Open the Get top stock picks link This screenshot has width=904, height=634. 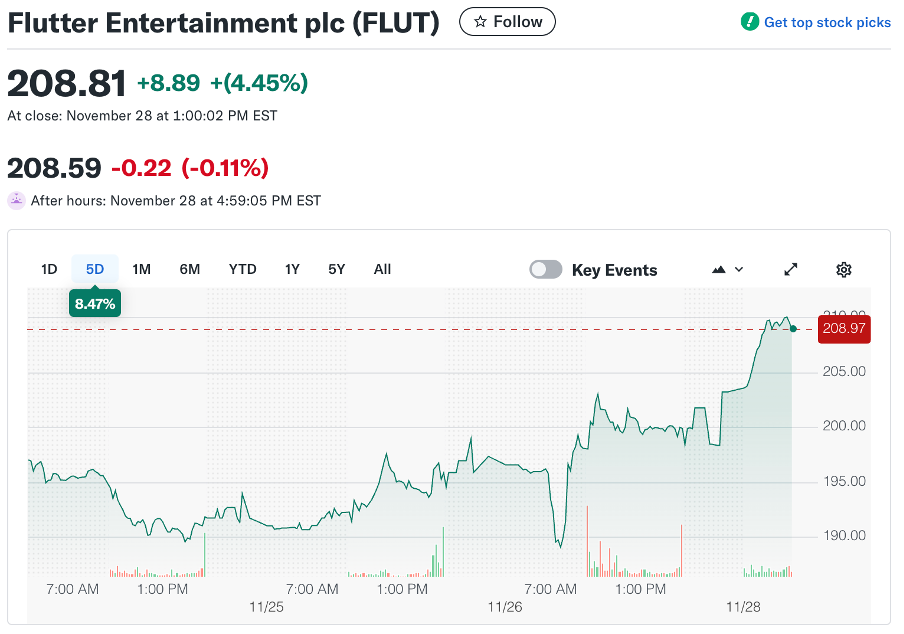coord(826,22)
